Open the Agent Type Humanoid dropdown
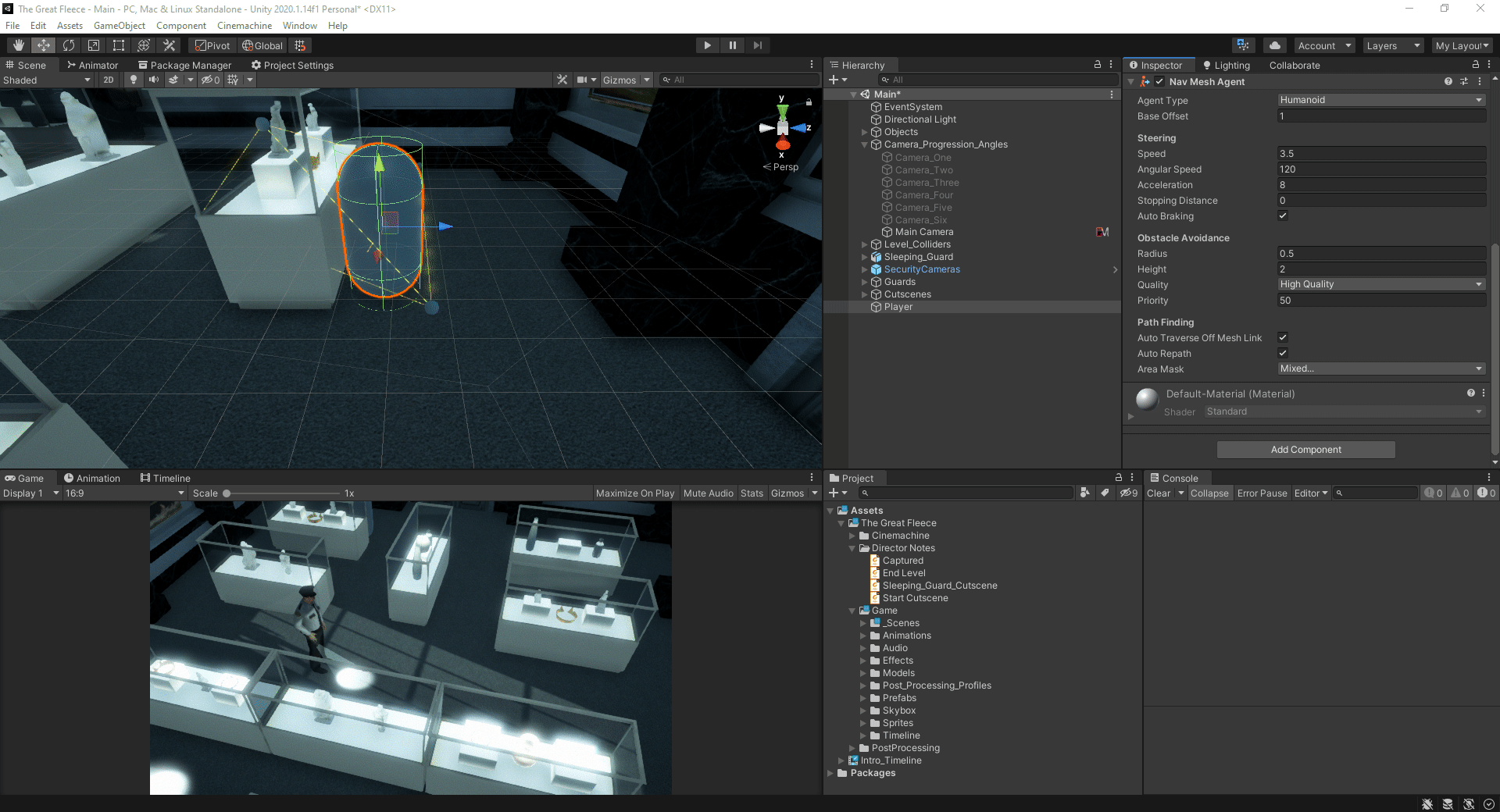Screen dimensions: 1500x812 (1381, 100)
